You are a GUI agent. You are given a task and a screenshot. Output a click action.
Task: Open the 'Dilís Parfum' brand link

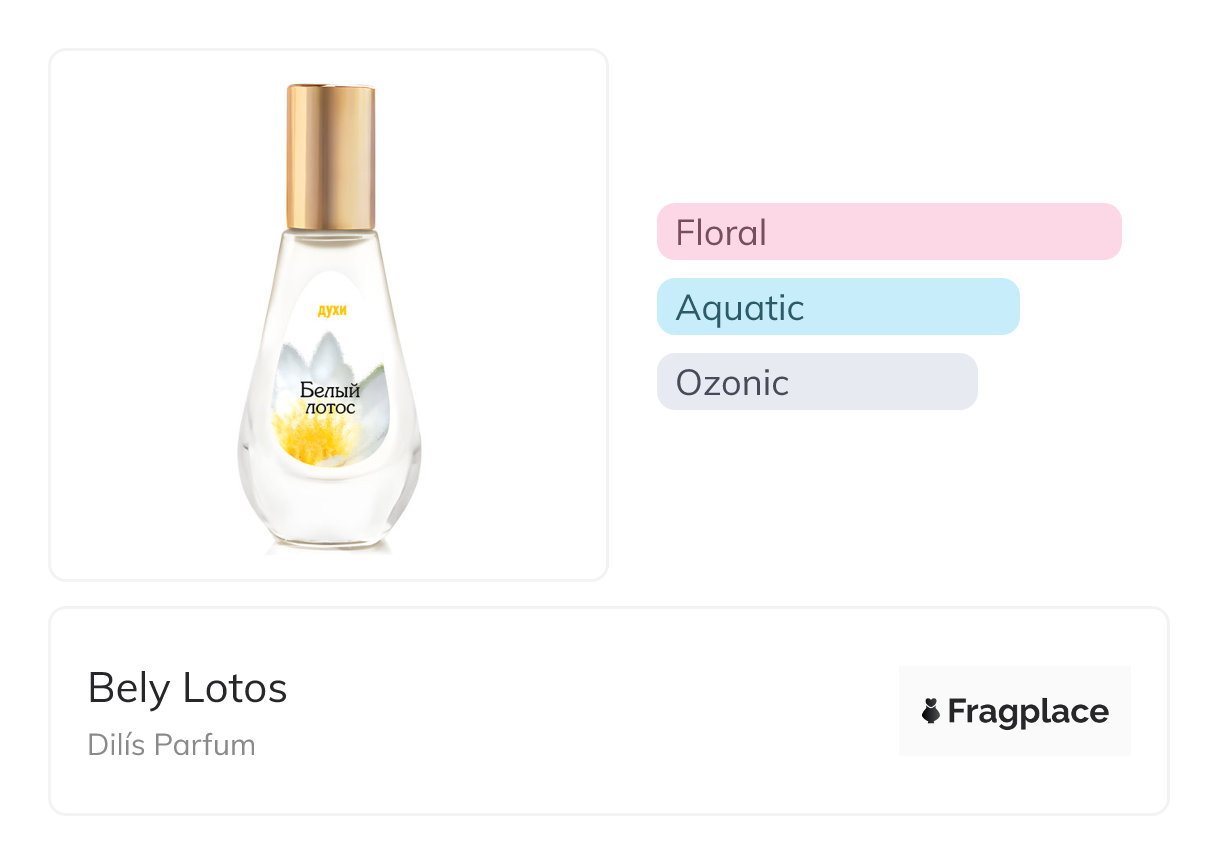coord(171,745)
